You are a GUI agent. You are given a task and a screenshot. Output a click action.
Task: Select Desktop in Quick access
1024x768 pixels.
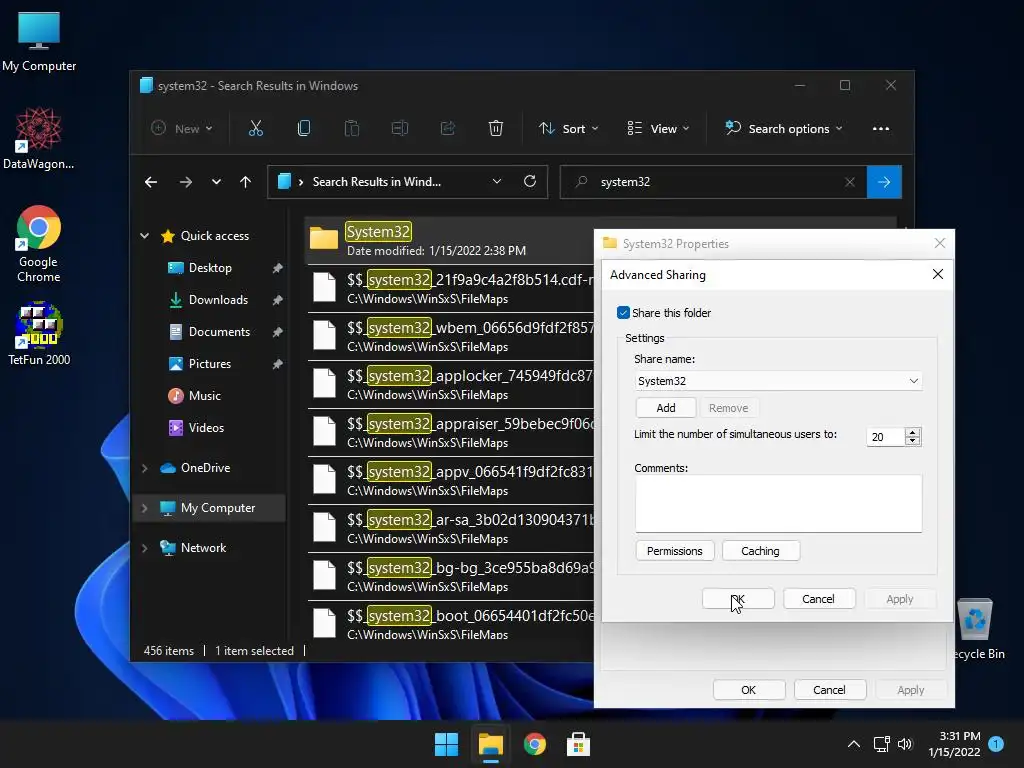(x=210, y=268)
